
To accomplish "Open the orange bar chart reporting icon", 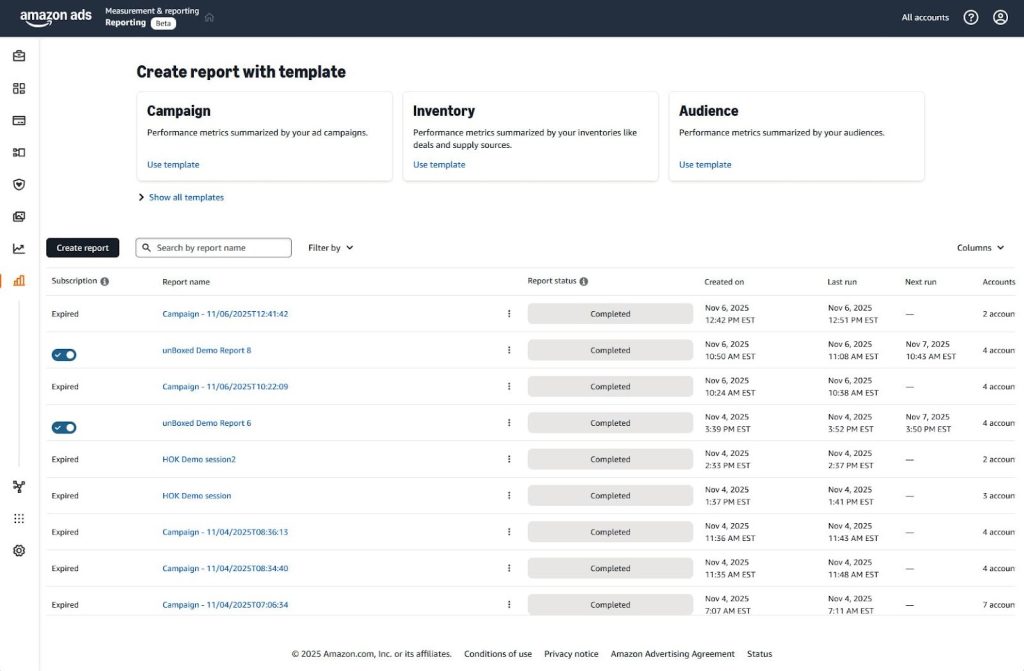I will tap(19, 280).
